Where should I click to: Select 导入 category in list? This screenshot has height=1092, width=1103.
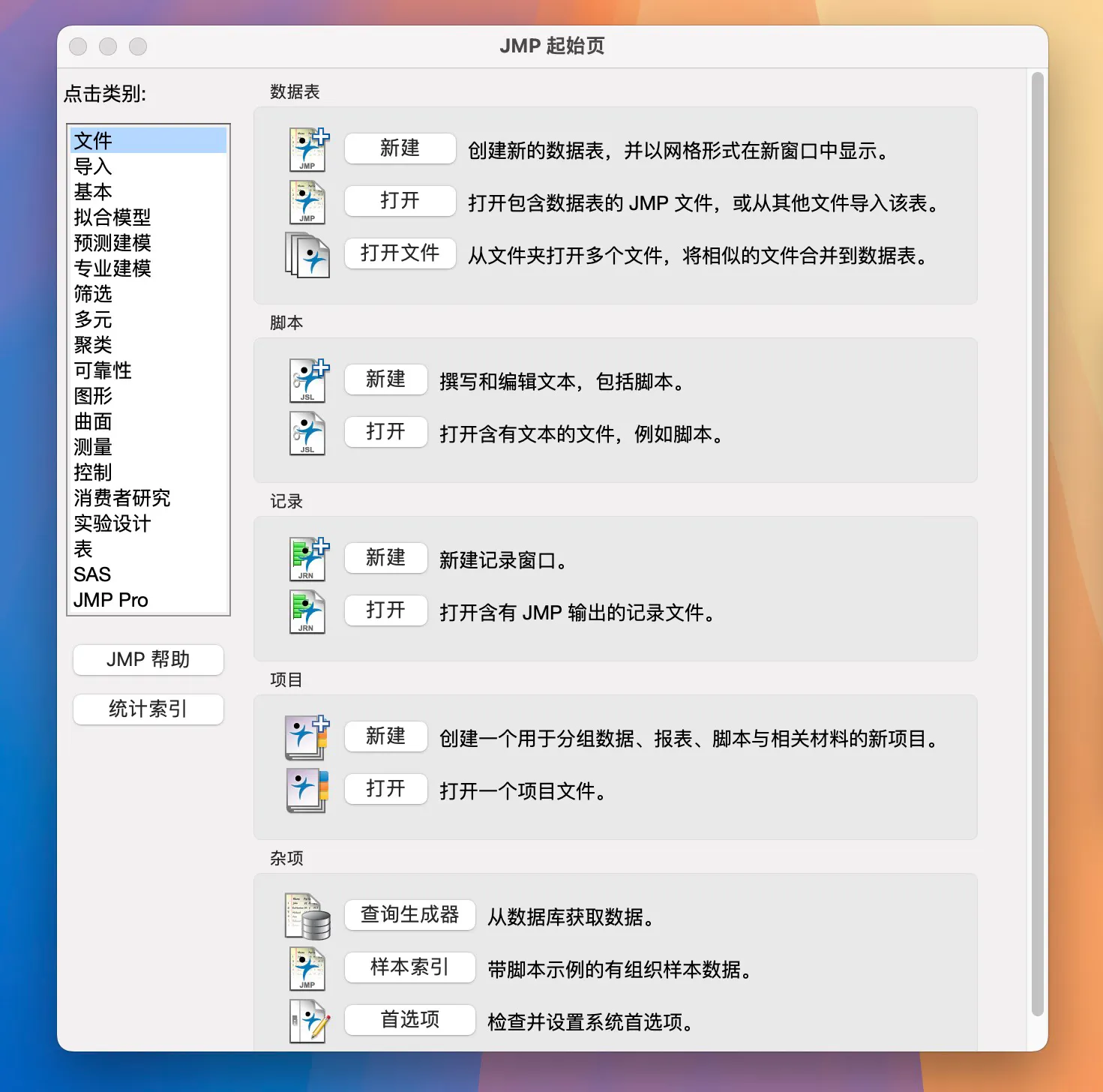[148, 166]
